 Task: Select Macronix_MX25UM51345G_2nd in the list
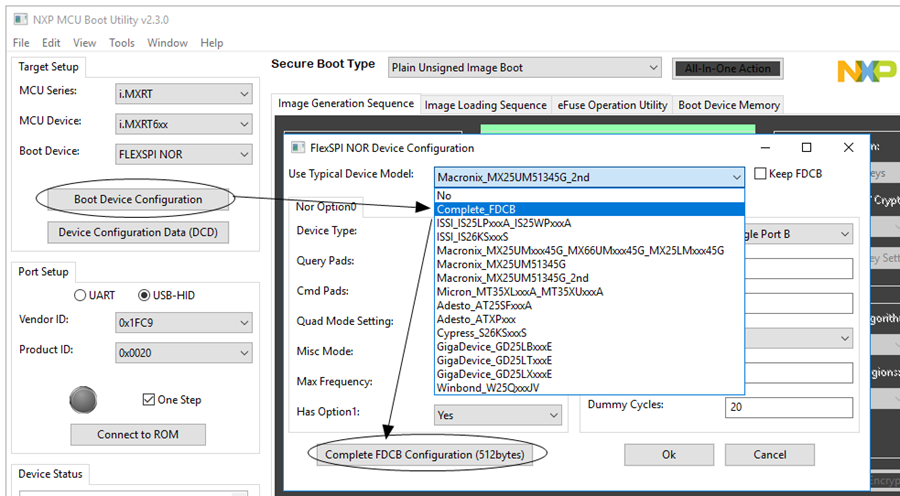point(589,278)
